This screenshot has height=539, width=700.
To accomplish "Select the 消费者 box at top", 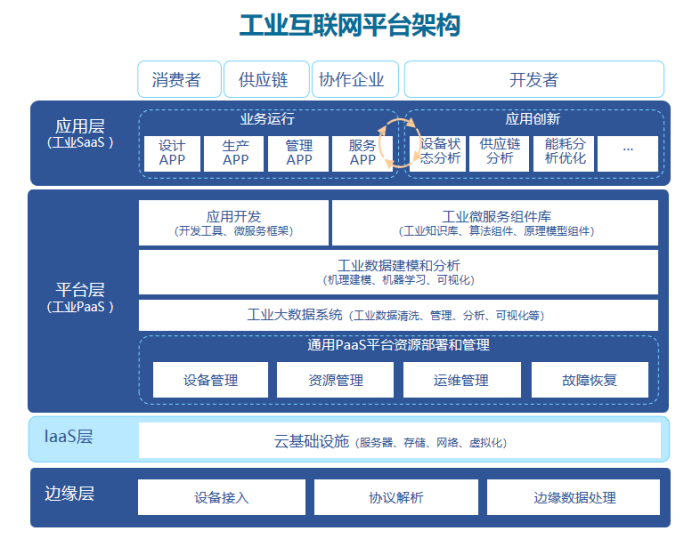I will pos(176,80).
